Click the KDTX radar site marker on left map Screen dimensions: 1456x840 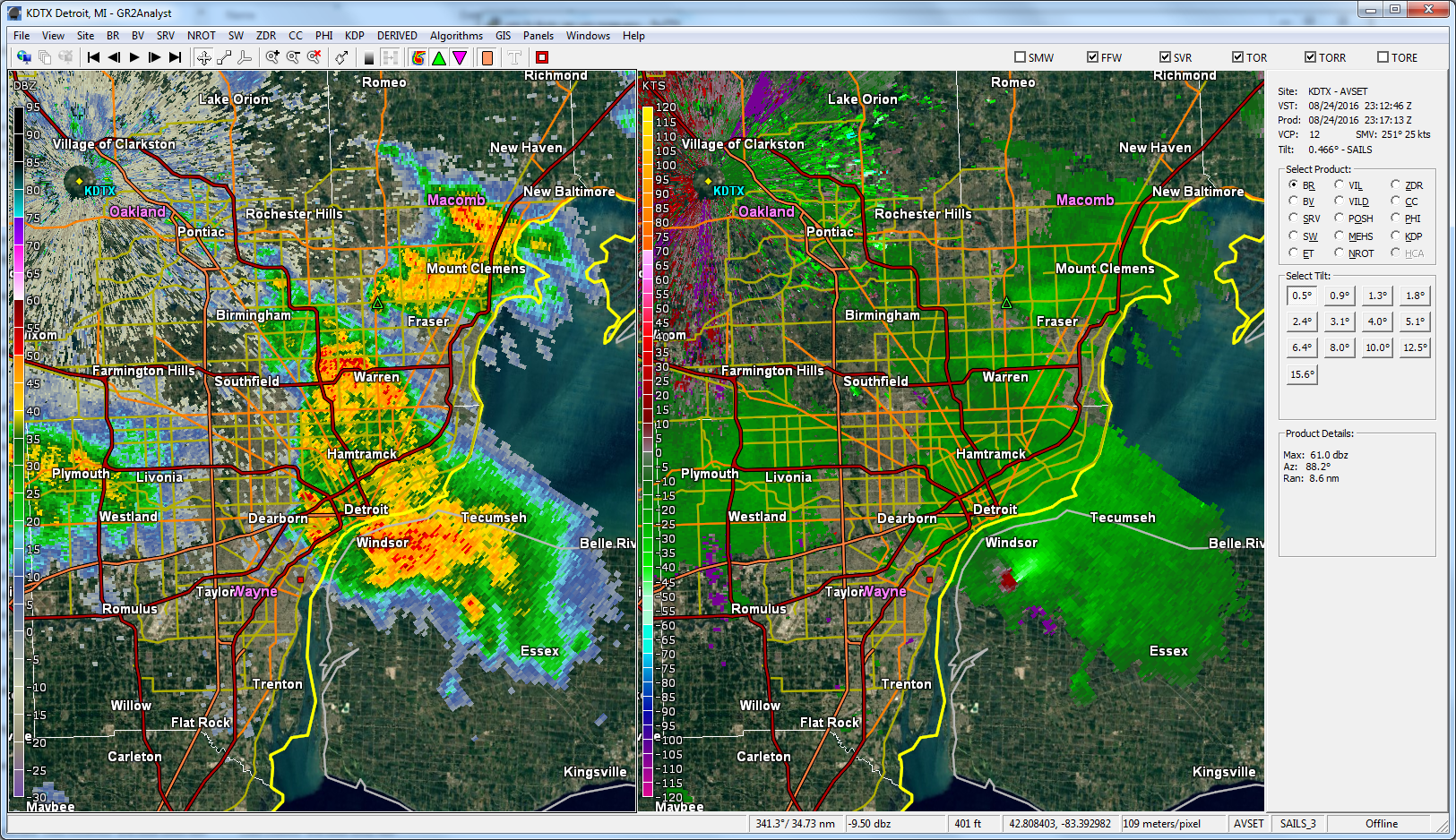click(80, 181)
